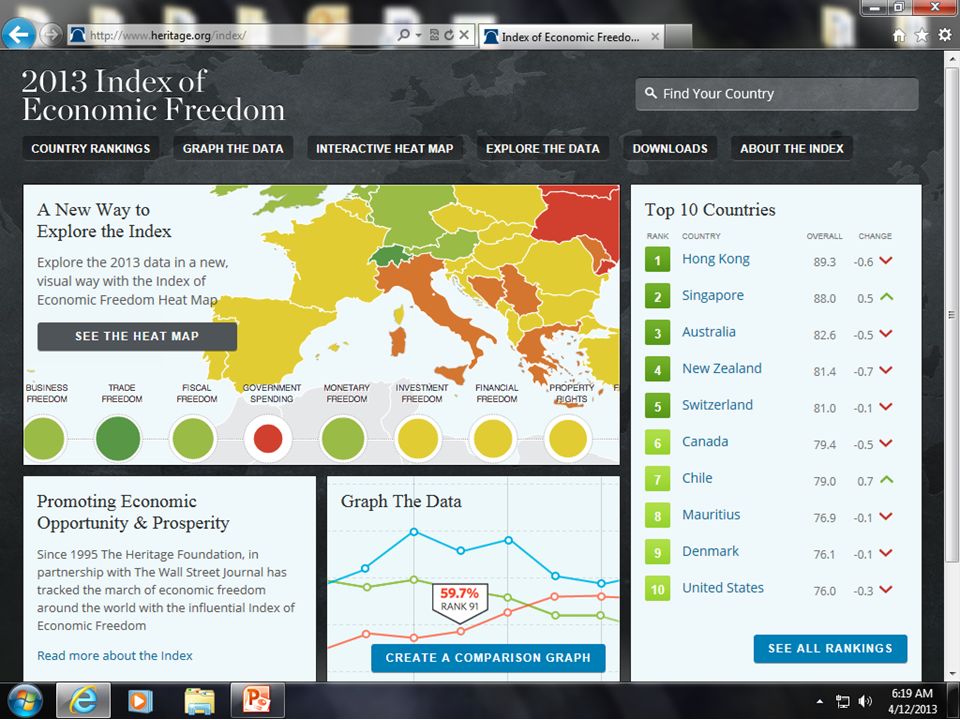Open Canada country link
The height and width of the screenshot is (720, 960).
click(x=705, y=441)
